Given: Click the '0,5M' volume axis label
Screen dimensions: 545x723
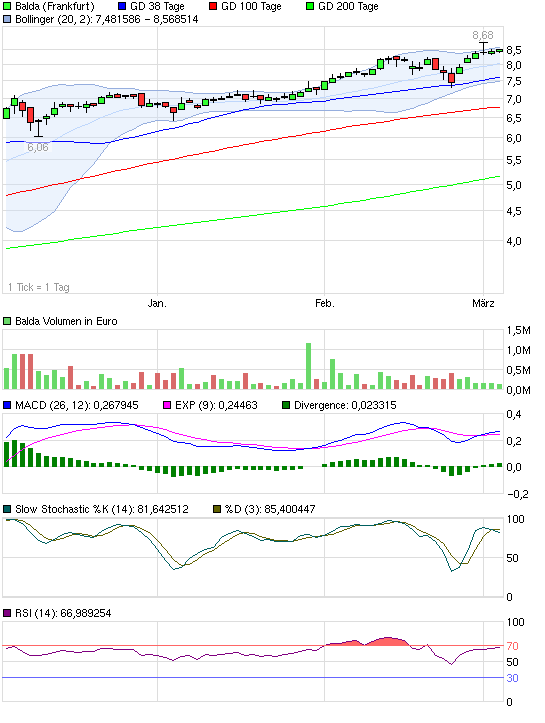Looking at the screenshot, I should pos(518,370).
